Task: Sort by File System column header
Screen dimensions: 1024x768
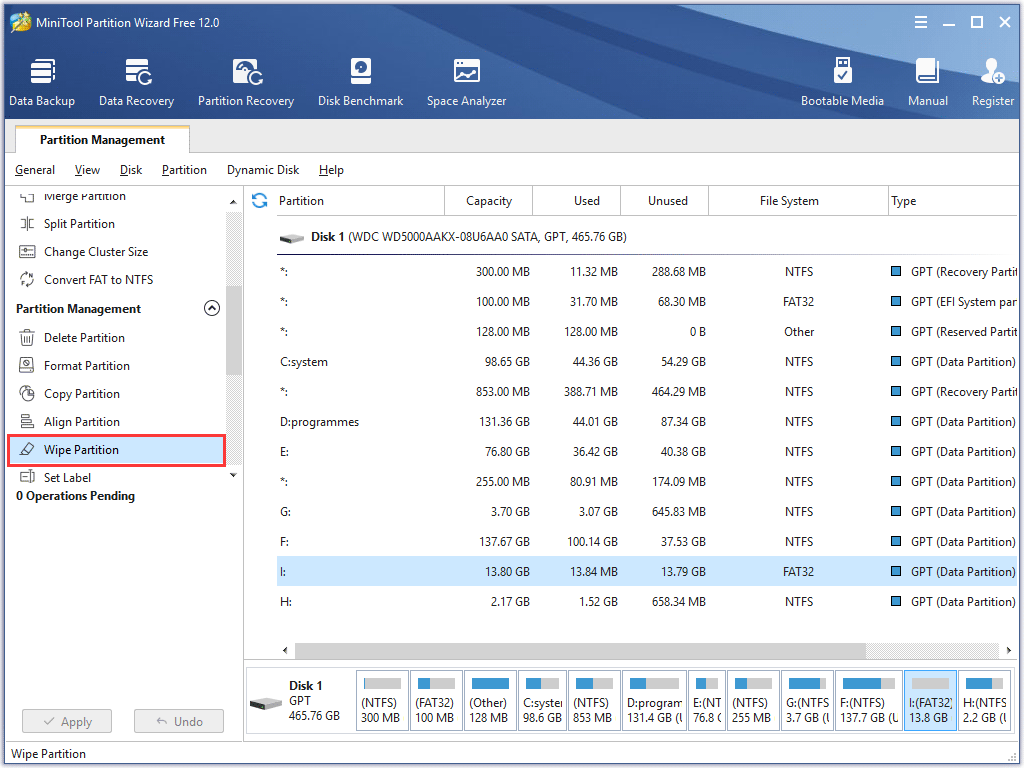Action: 798,201
